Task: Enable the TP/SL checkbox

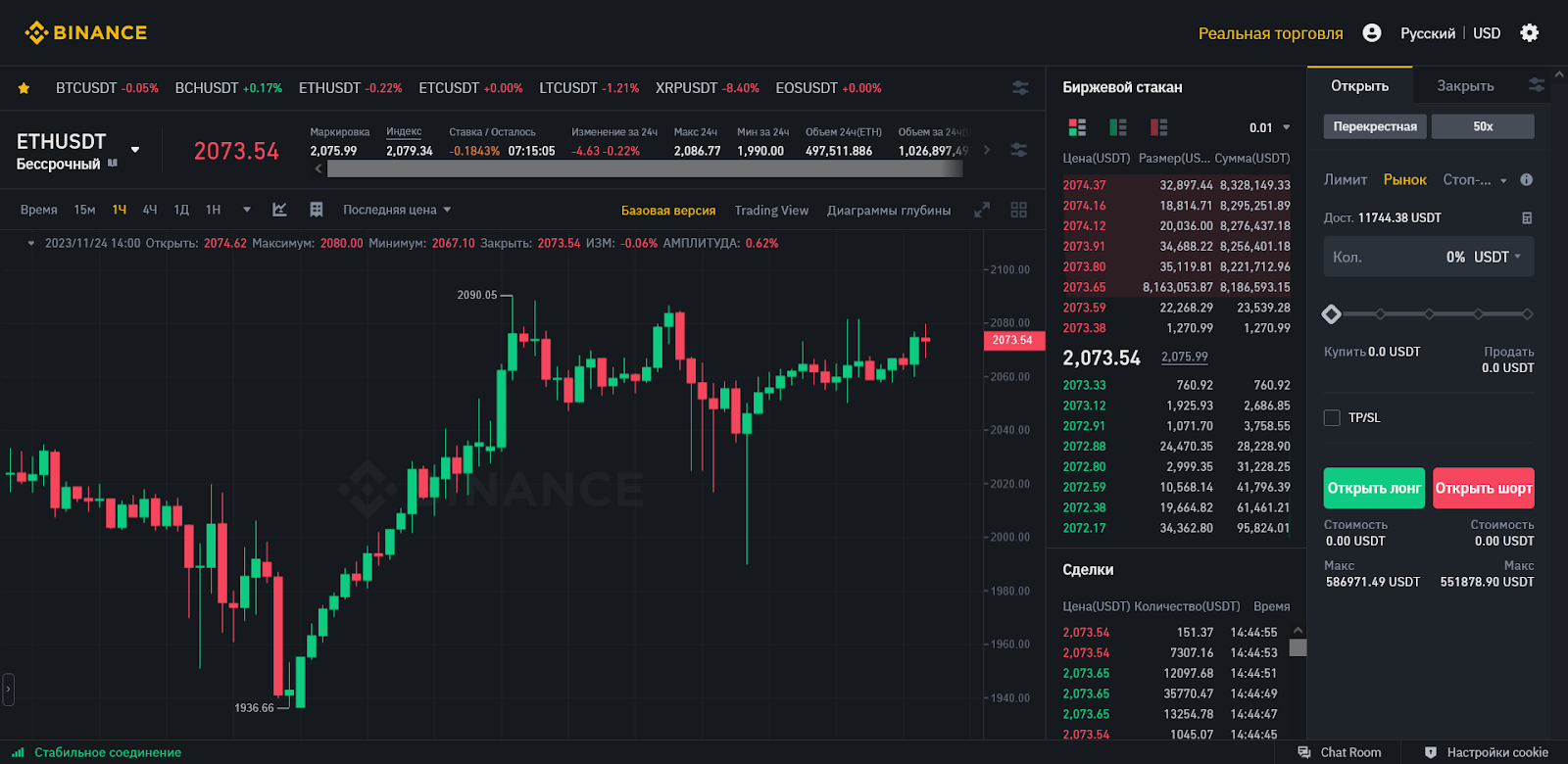Action: pos(1332,417)
